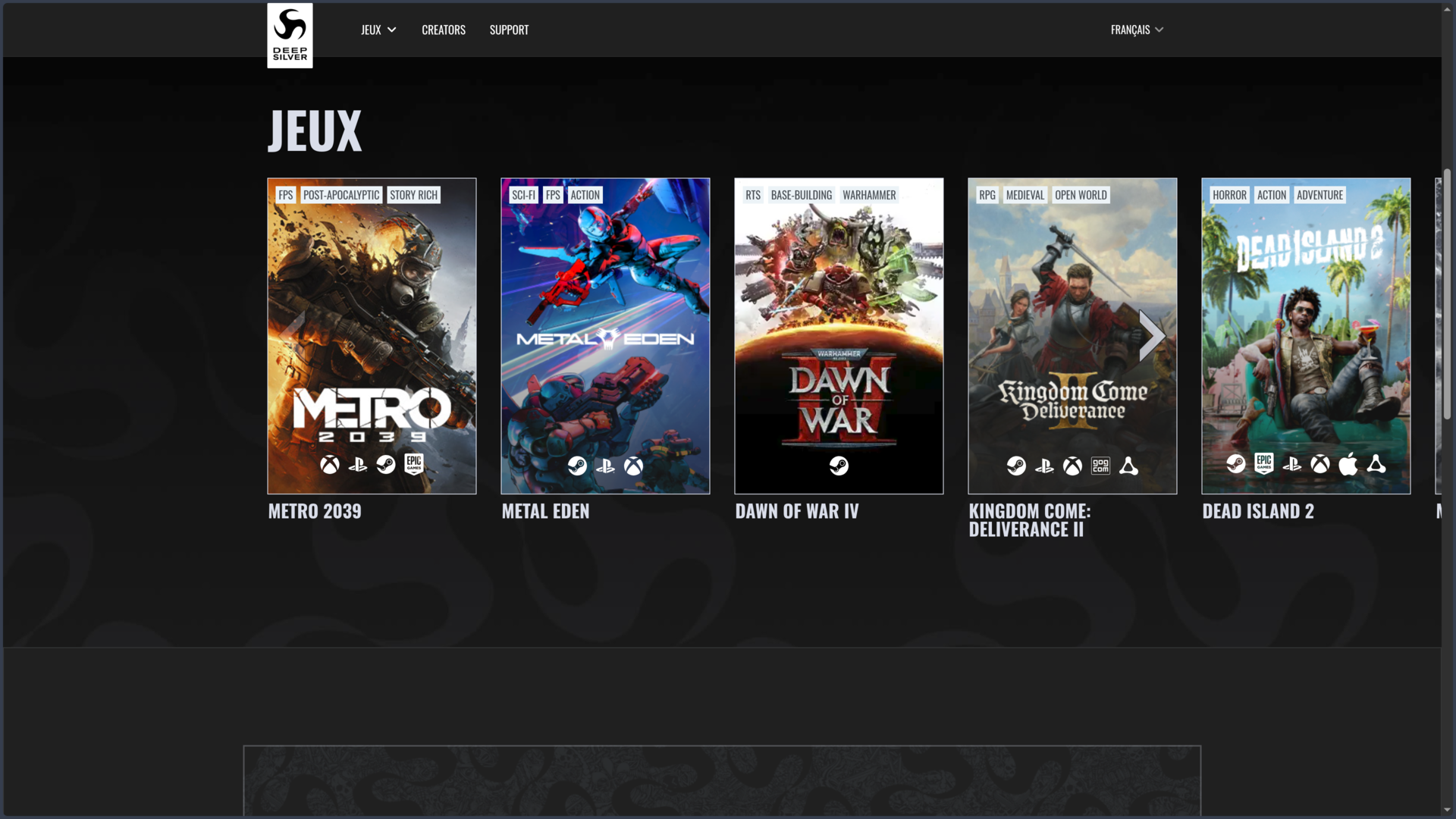Click the Steam icon on Metro 2039
This screenshot has width=1456, height=819.
click(386, 464)
